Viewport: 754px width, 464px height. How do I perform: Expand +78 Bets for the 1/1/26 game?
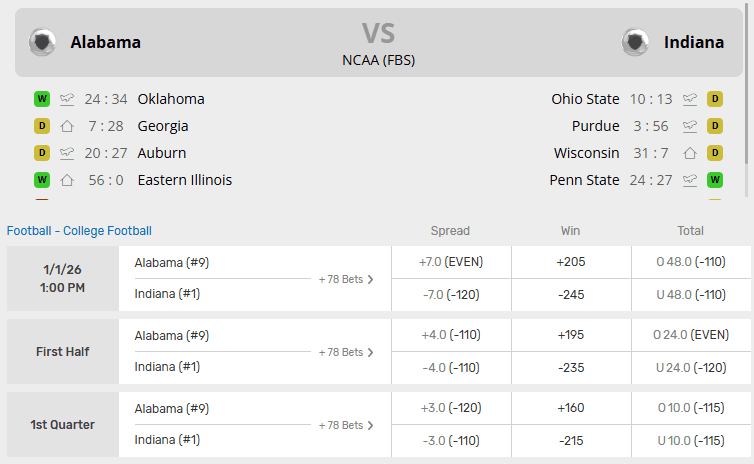pyautogui.click(x=346, y=279)
